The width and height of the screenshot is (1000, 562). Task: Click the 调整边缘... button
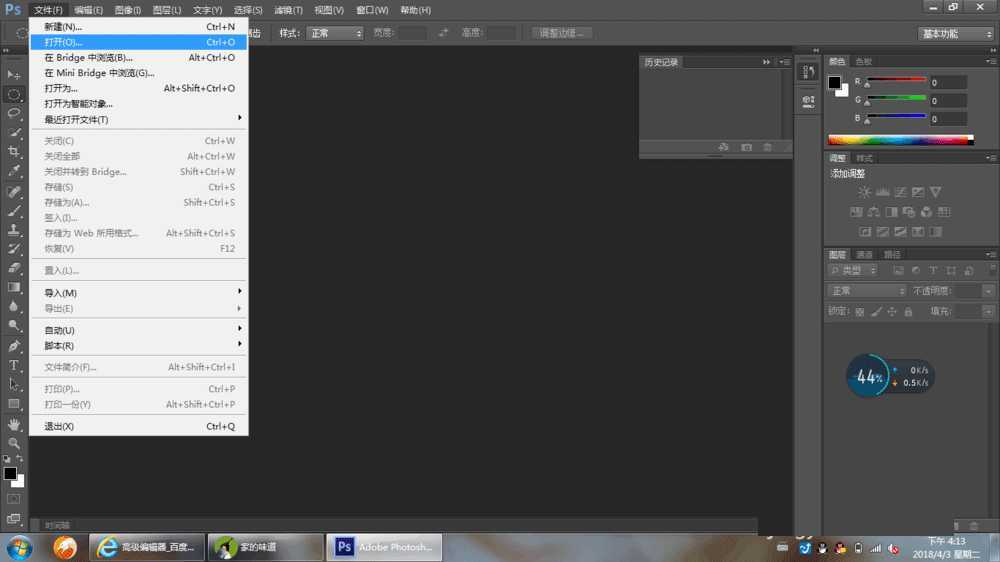coord(561,33)
